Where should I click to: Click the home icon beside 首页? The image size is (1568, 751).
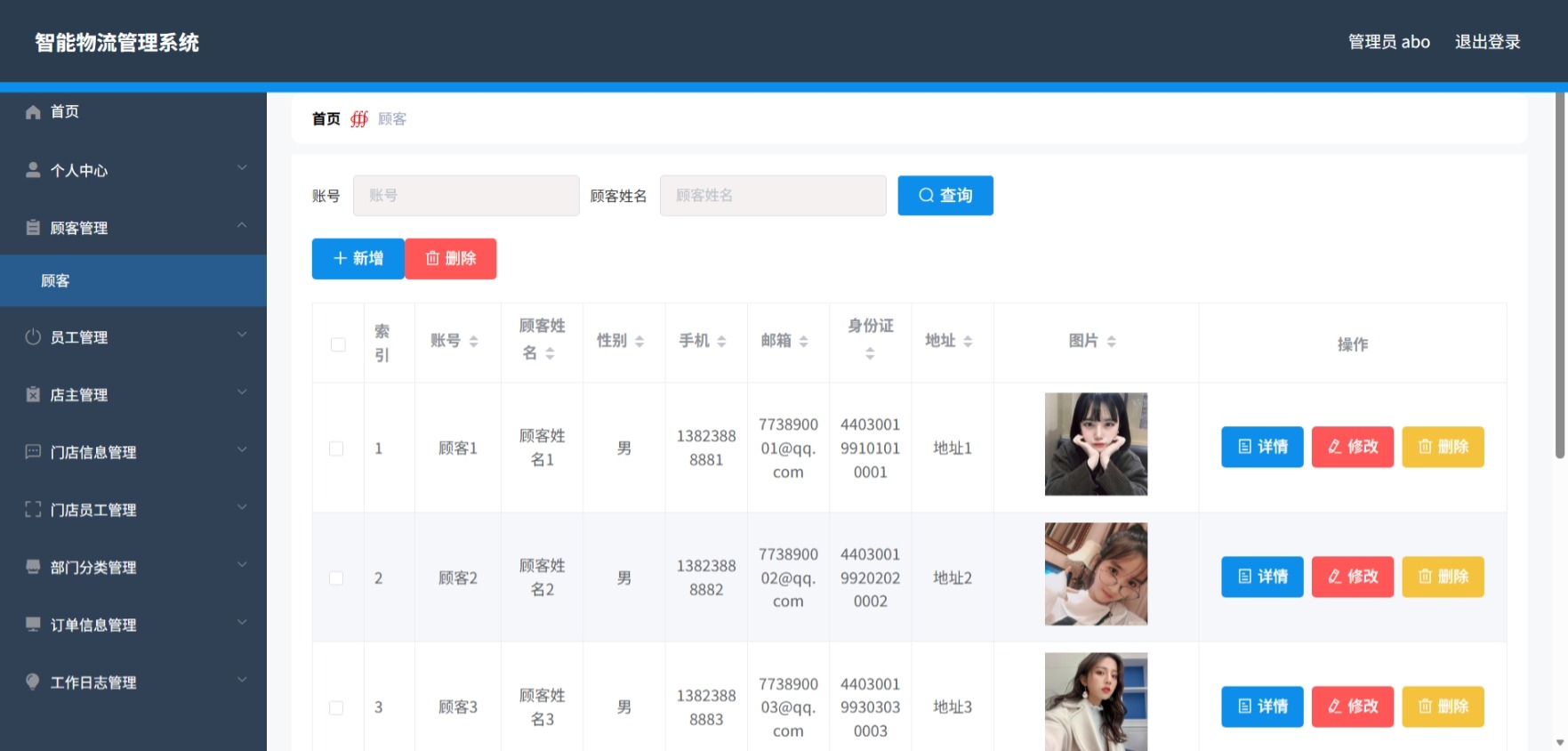point(33,112)
